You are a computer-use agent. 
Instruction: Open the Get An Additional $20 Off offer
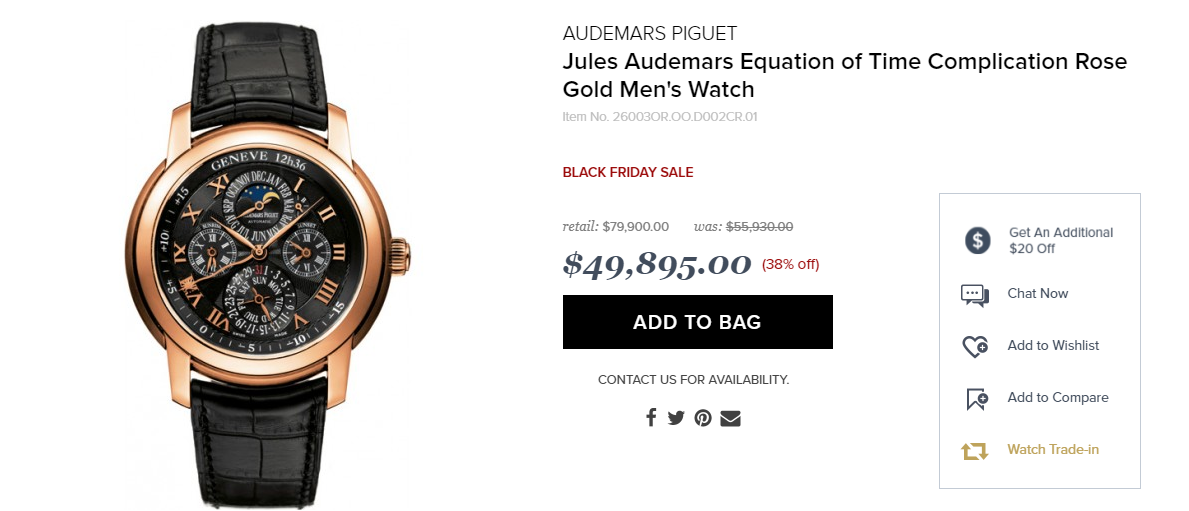1060,240
